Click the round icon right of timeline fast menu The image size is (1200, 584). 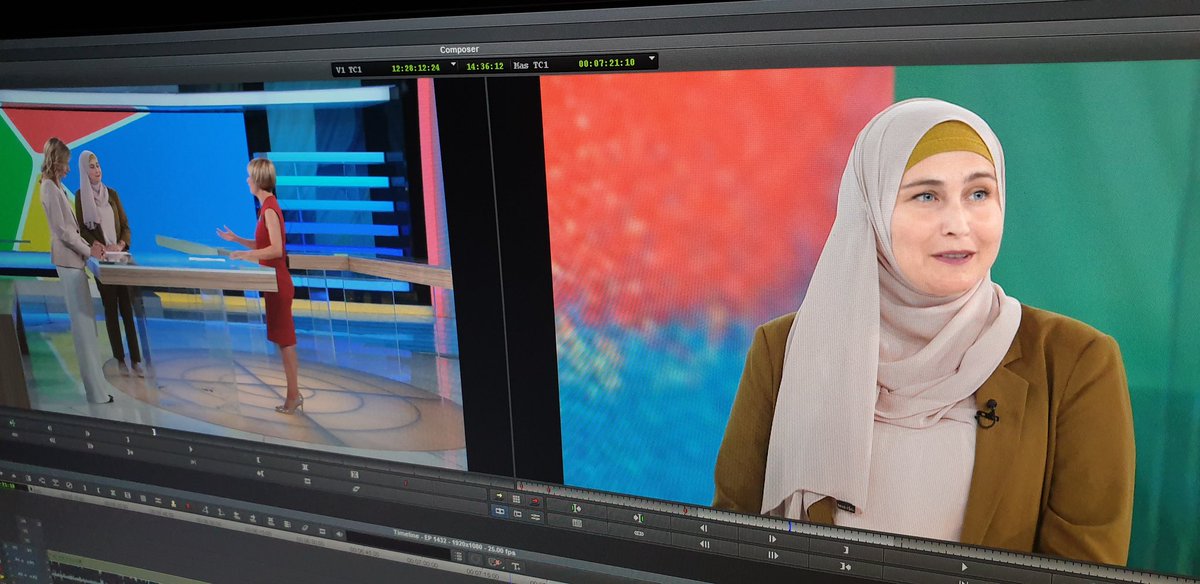point(476,558)
